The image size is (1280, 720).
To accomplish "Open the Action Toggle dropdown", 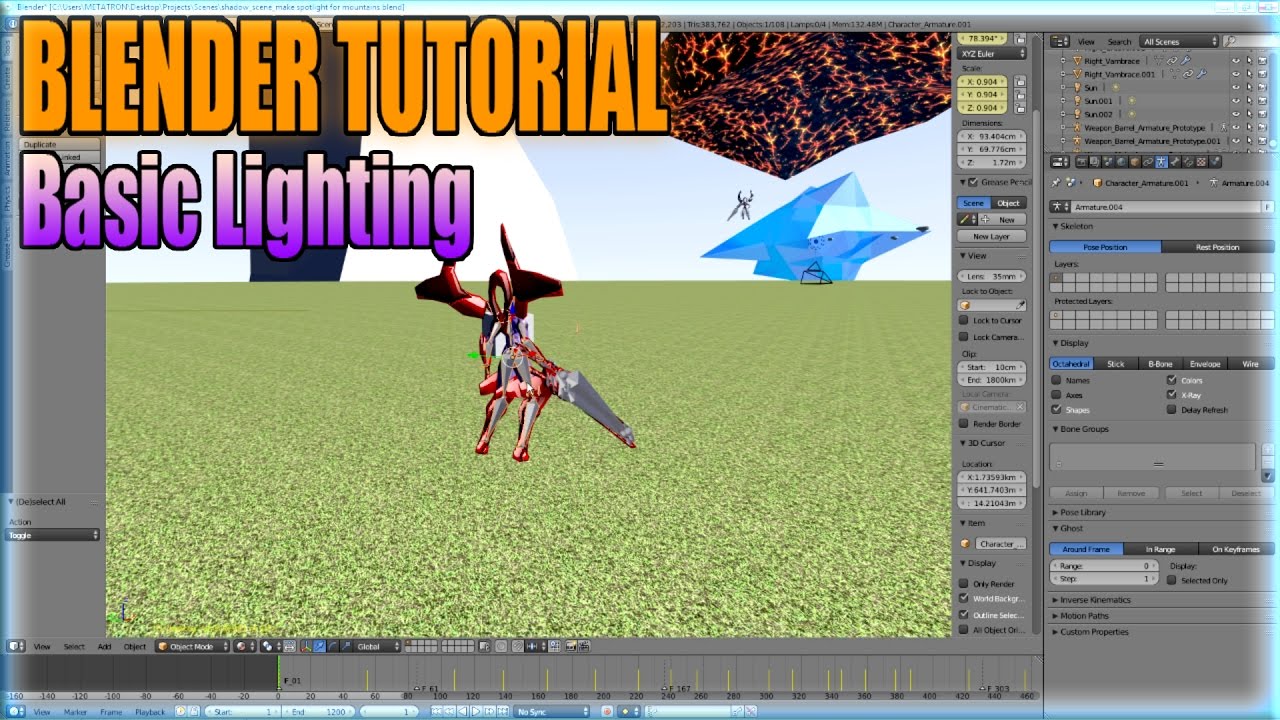I will click(53, 535).
